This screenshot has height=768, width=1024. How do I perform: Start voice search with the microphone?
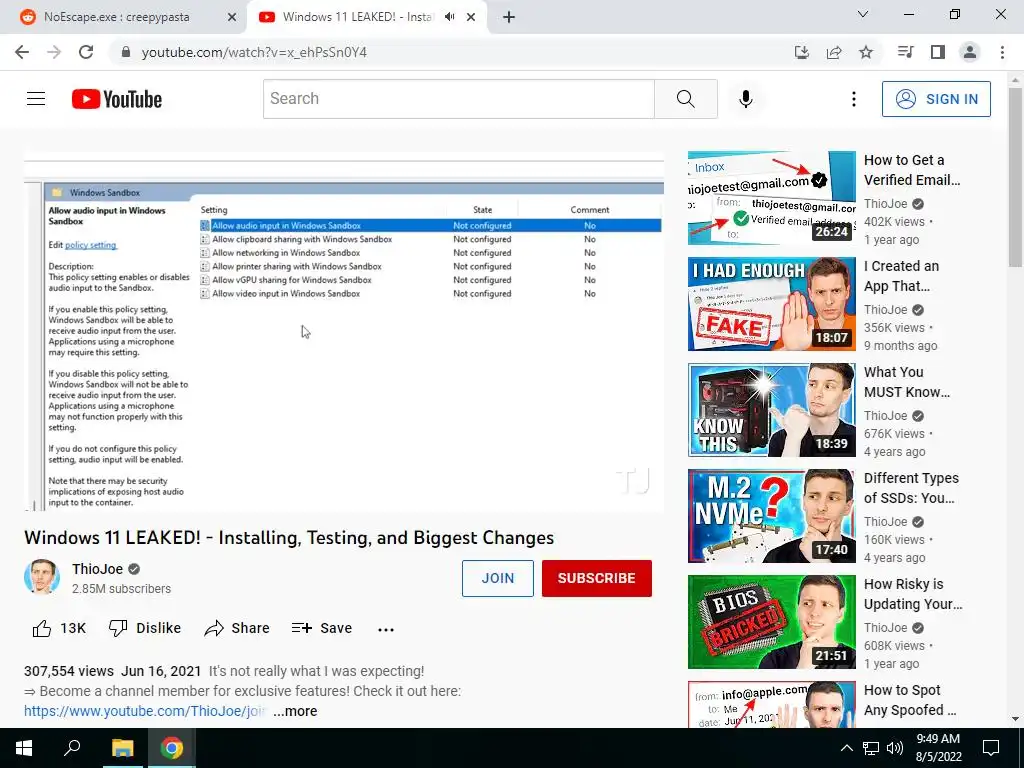pyautogui.click(x=745, y=99)
